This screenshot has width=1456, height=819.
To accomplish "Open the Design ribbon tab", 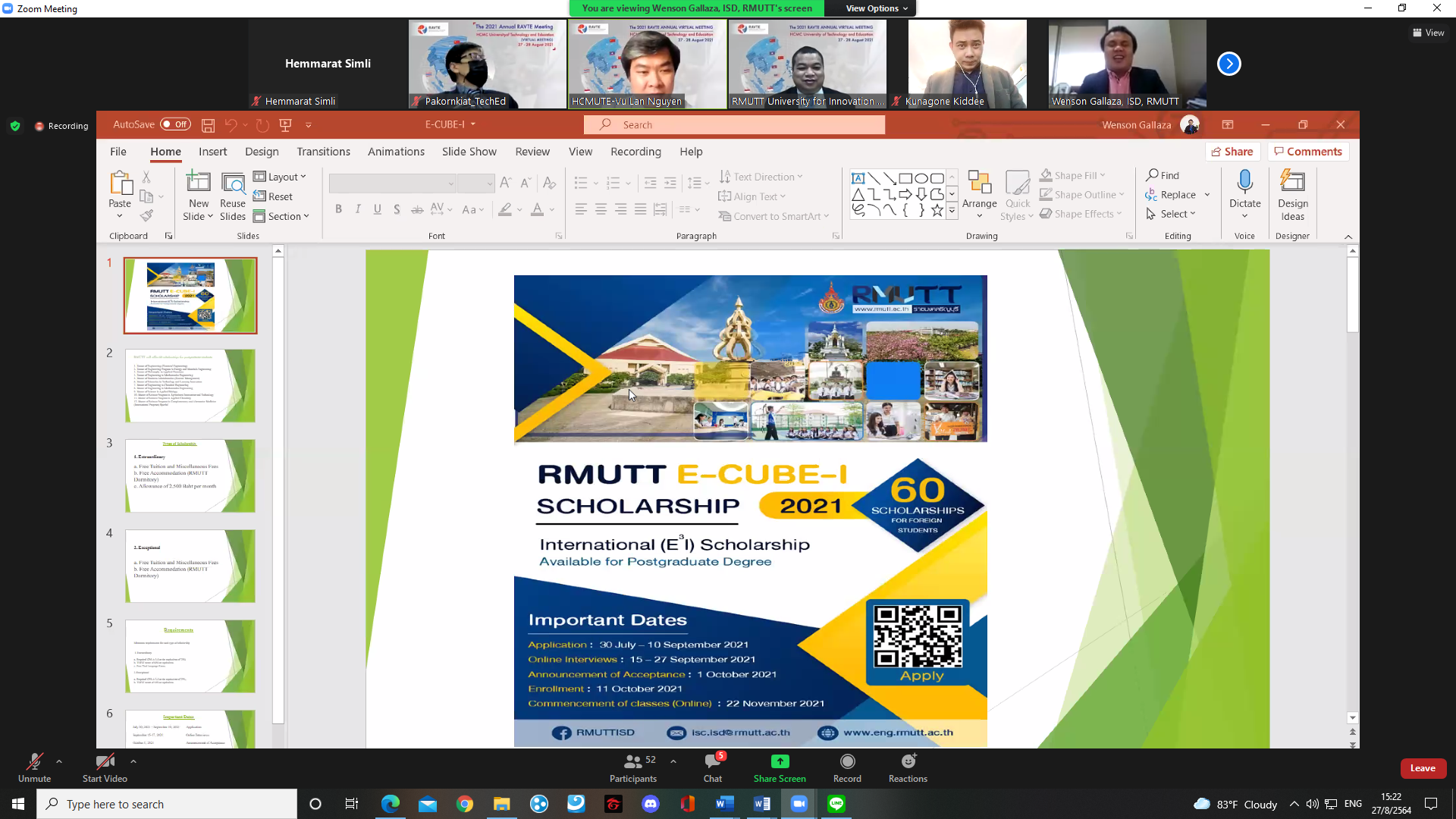I will 262,152.
